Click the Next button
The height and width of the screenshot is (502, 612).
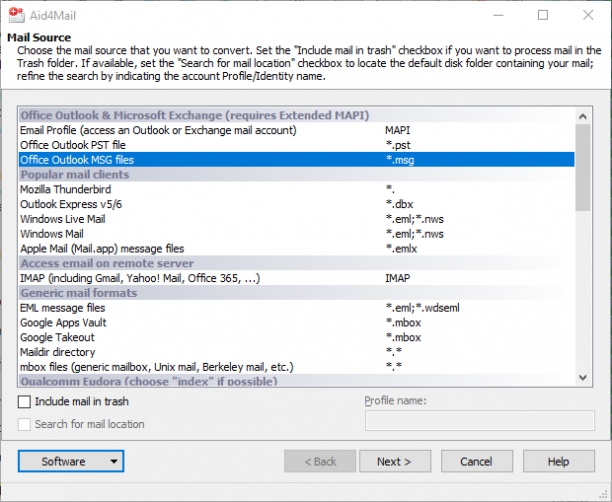(395, 461)
